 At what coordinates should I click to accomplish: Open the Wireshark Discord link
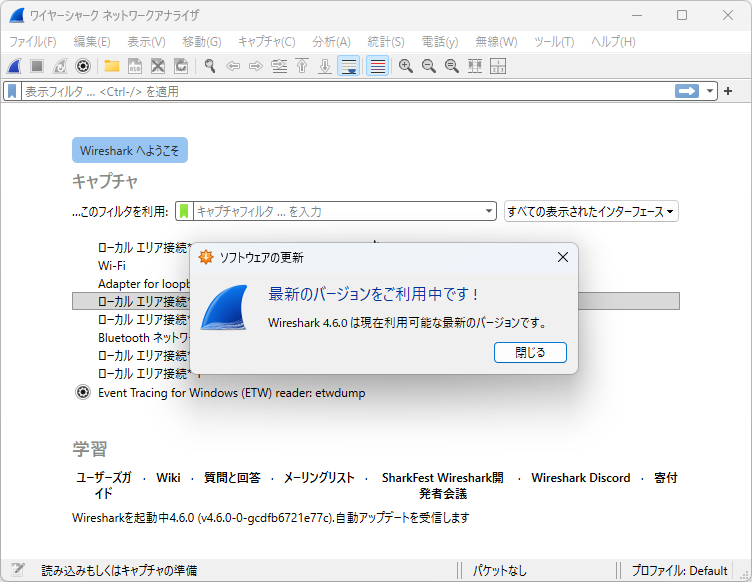(581, 477)
